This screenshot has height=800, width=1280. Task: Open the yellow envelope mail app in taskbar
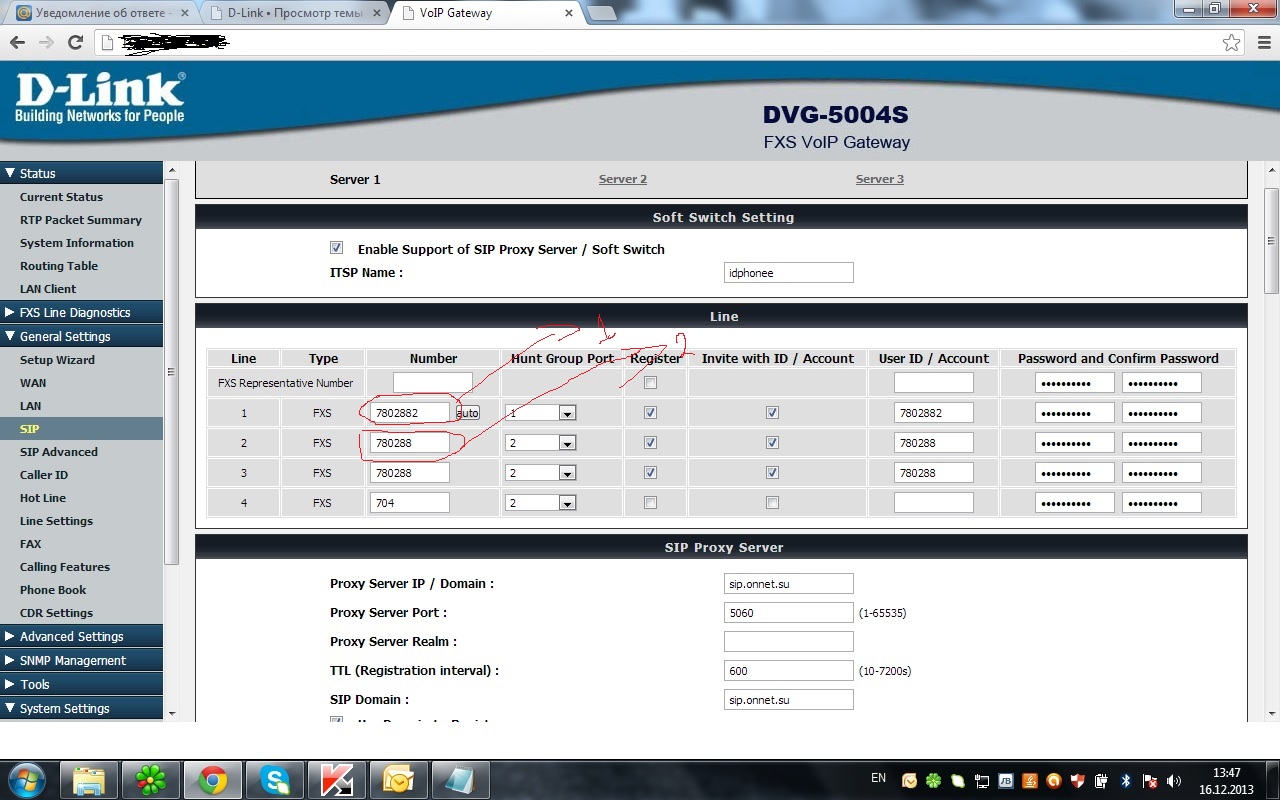(x=399, y=779)
